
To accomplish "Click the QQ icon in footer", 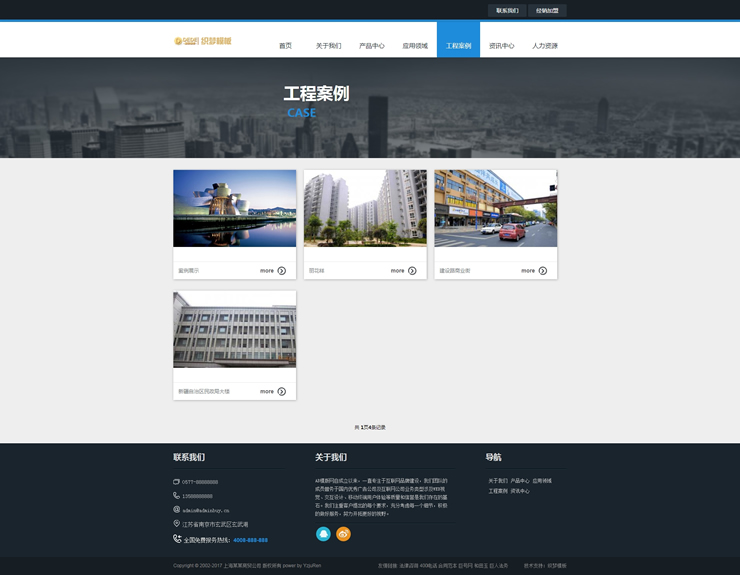I will click(x=323, y=534).
